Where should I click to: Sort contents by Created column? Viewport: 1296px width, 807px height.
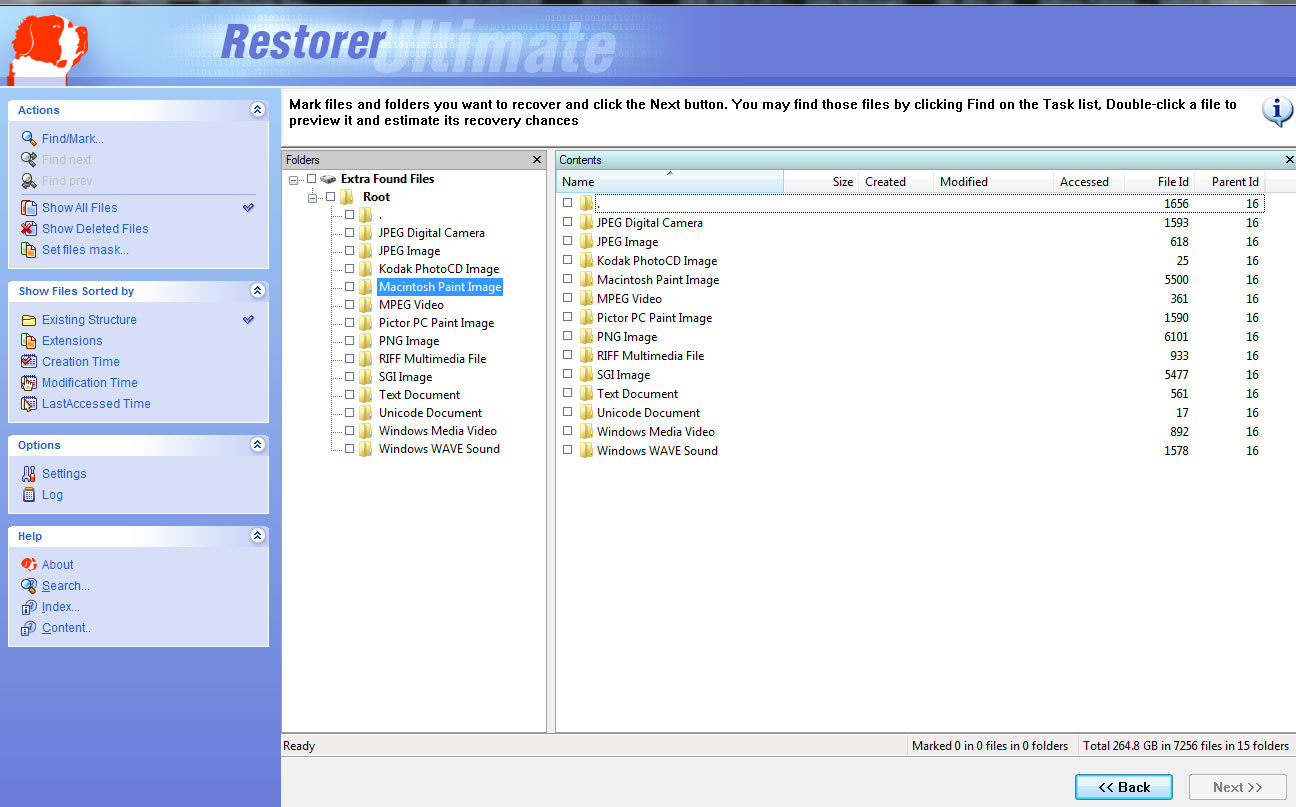click(x=896, y=182)
